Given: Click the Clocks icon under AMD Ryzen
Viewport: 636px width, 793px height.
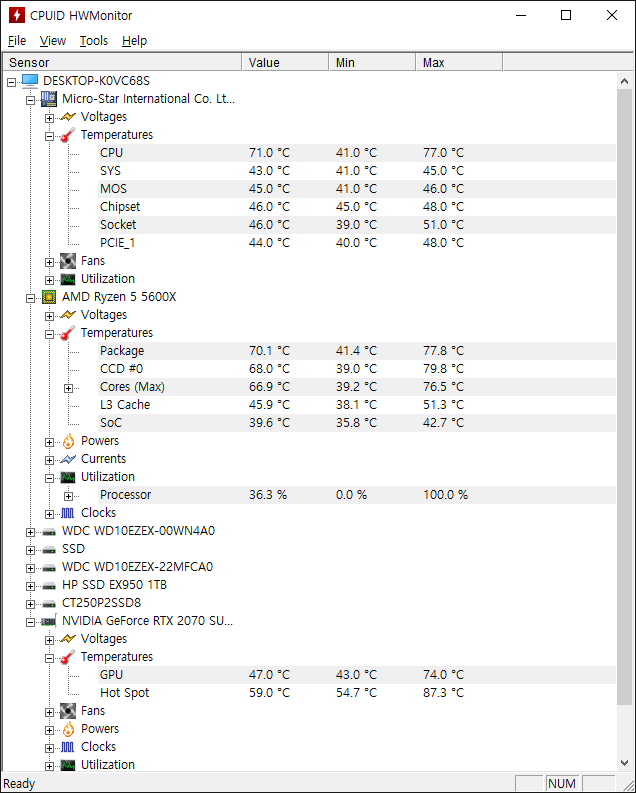Looking at the screenshot, I should tap(67, 513).
